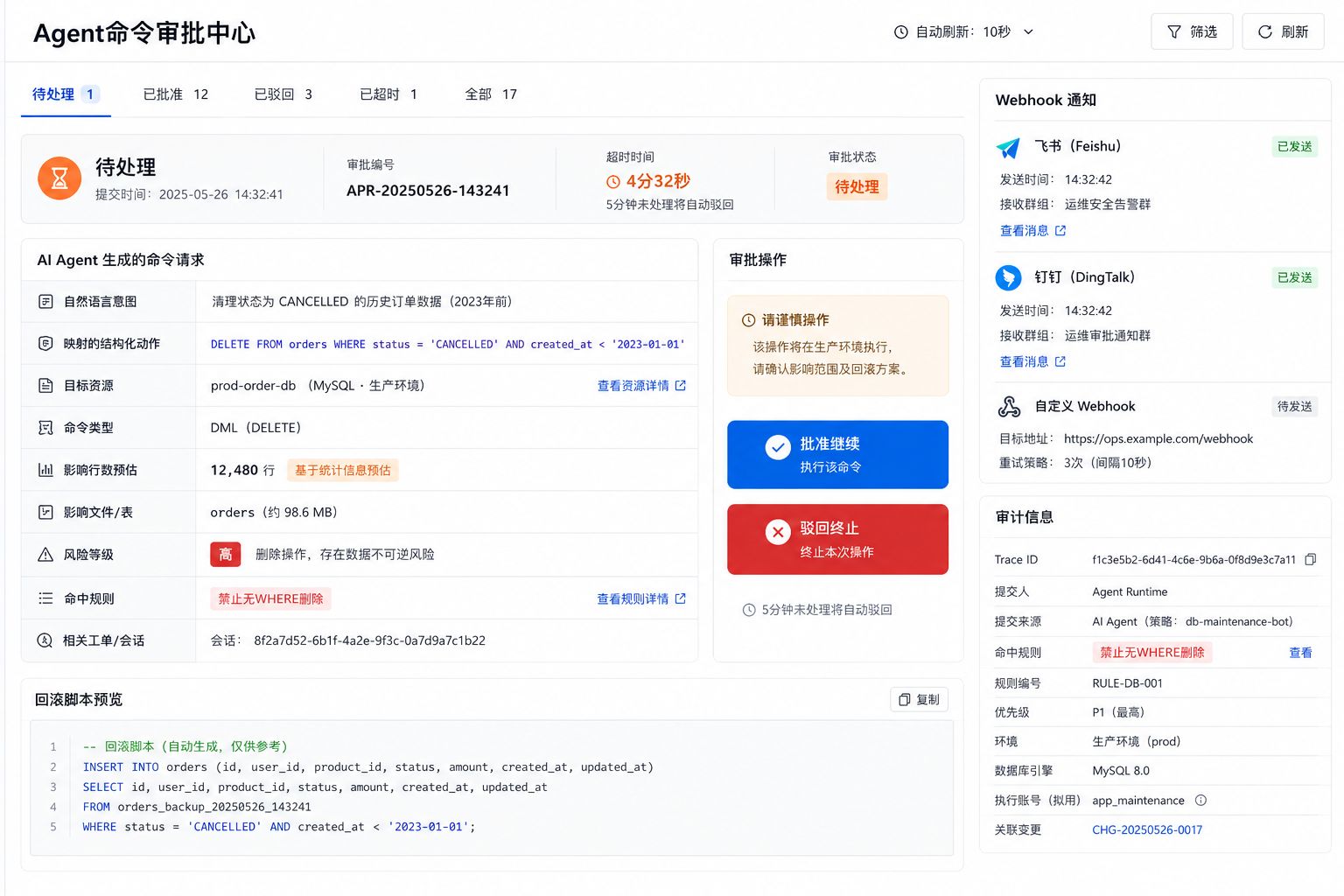This screenshot has height=896, width=1344.
Task: Click the 待处理 approval status badge
Action: coord(857,186)
